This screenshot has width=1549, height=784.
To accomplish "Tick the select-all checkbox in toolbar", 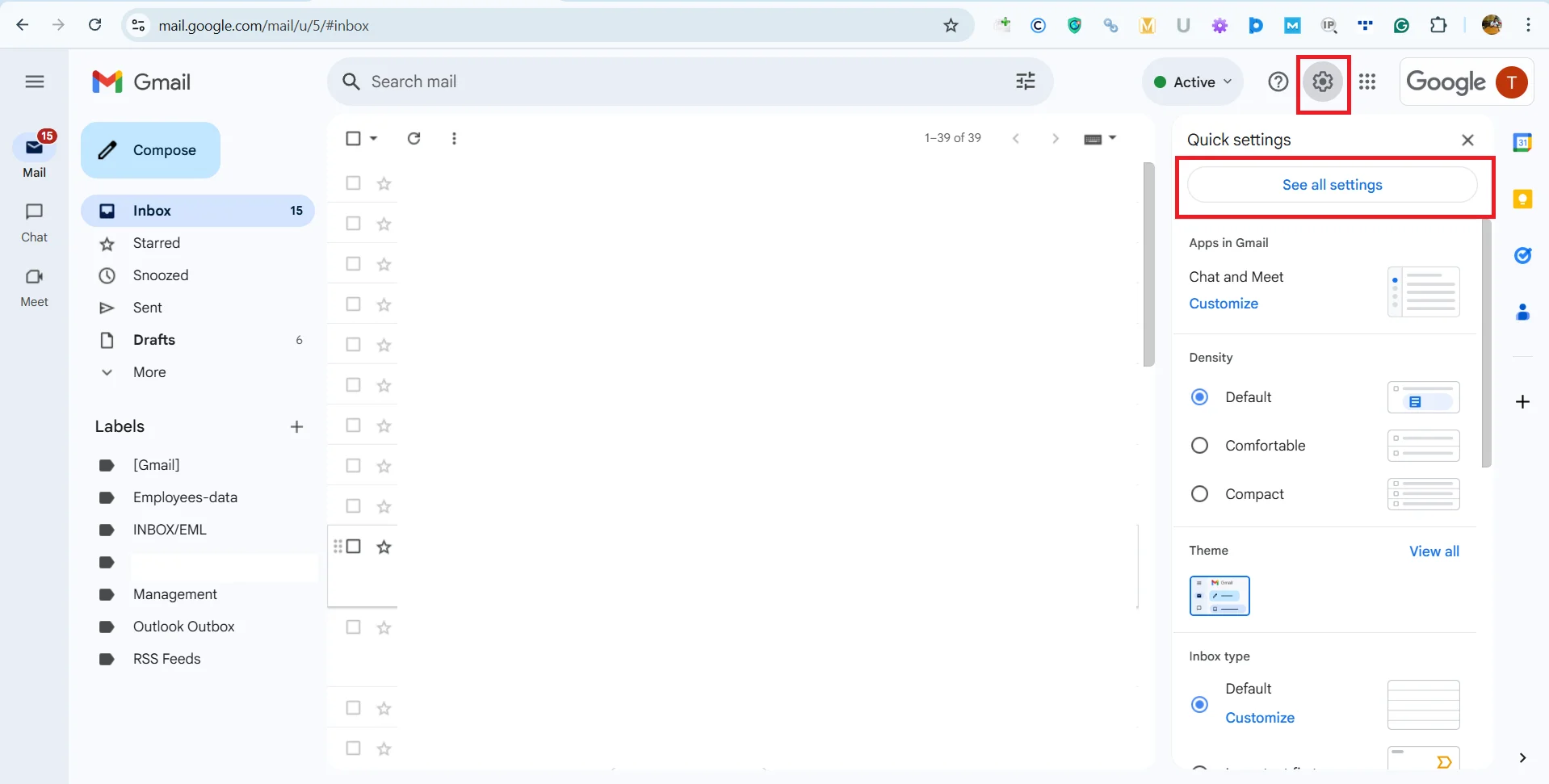I will coord(353,138).
